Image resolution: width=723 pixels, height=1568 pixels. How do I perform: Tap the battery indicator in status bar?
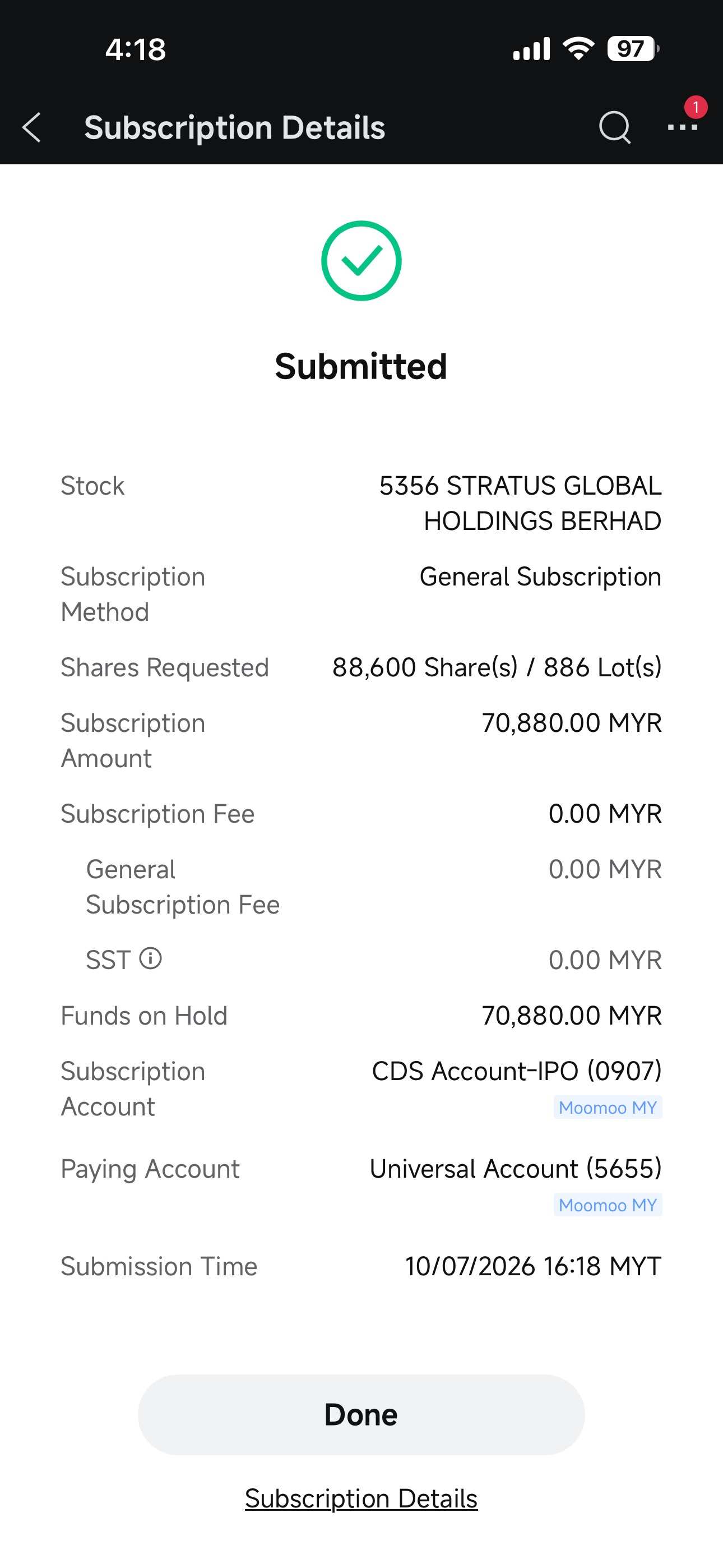tap(633, 49)
